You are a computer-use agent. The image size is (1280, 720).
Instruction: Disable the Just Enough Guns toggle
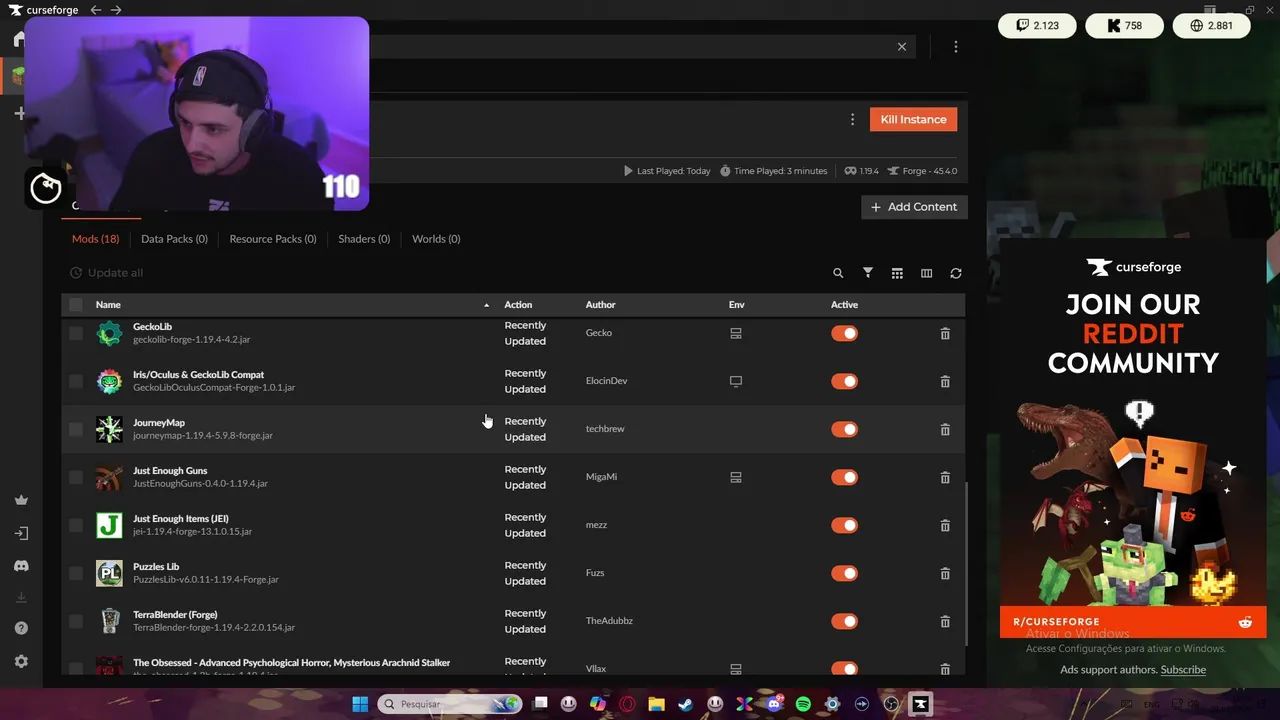coord(844,477)
